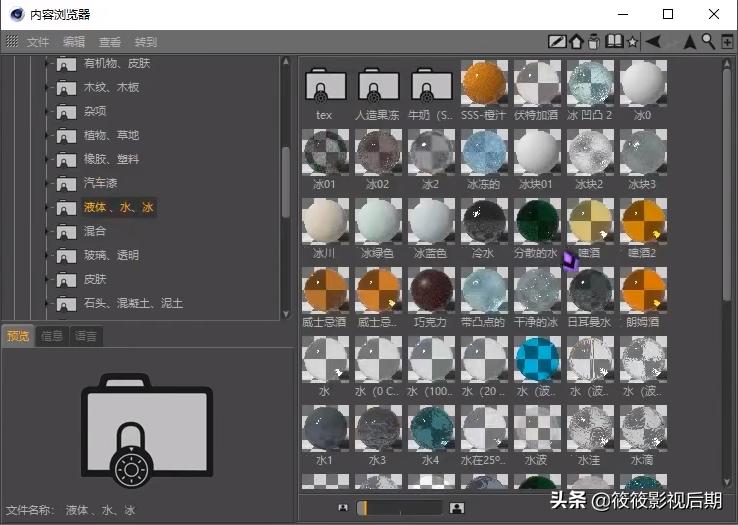
Task: Click the material grid scrollbar down arrow
Action: pos(727,482)
